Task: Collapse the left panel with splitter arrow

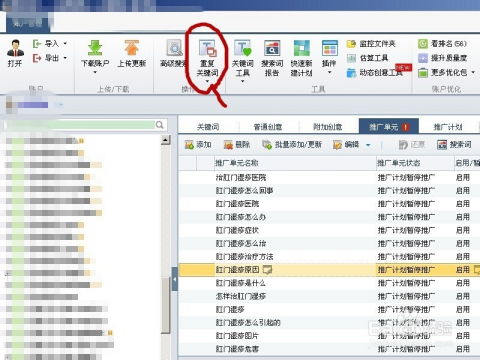Action: pos(175,279)
